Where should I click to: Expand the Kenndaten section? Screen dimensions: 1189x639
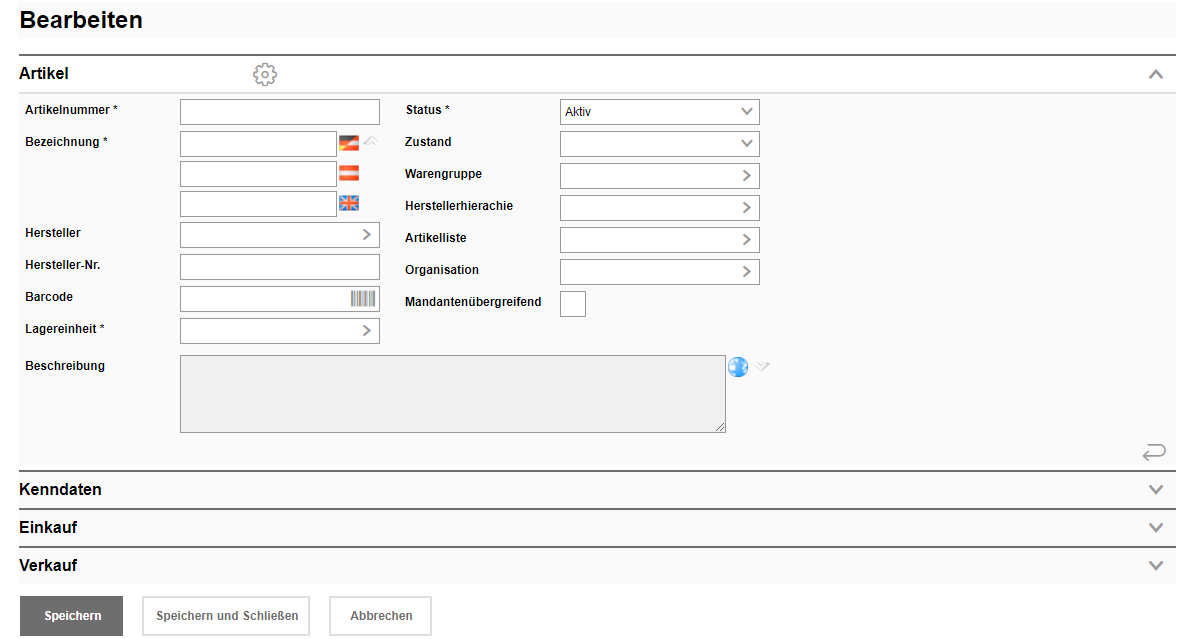[x=1156, y=490]
